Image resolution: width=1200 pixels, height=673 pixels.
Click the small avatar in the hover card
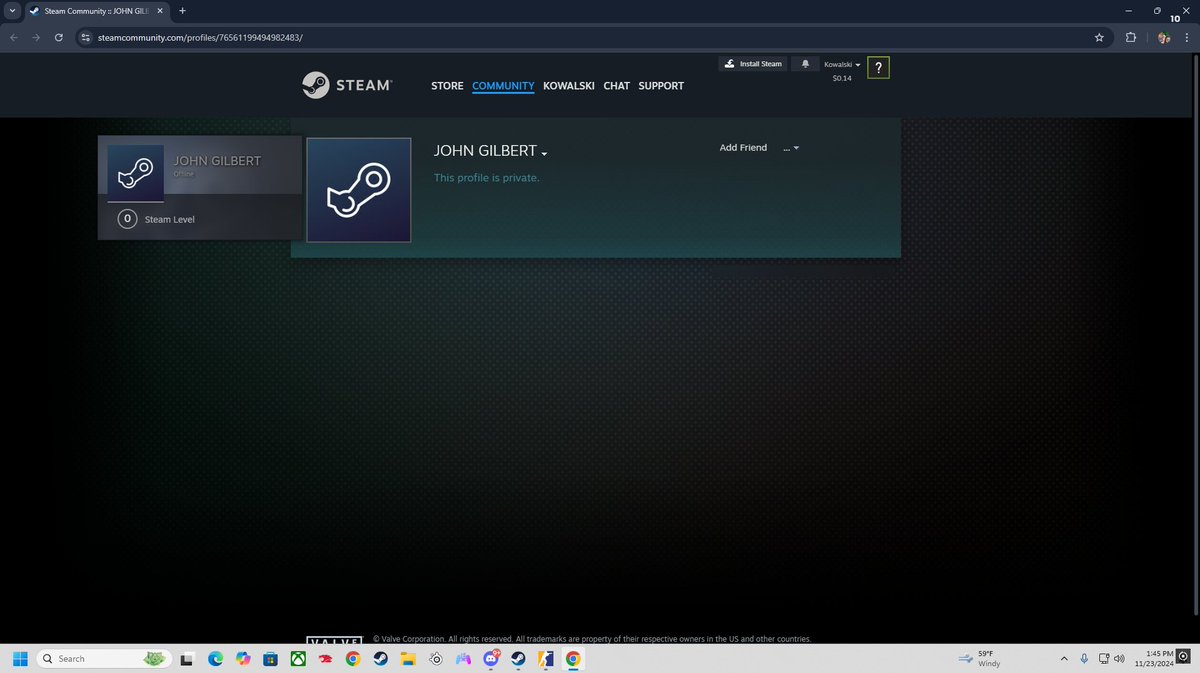135,173
